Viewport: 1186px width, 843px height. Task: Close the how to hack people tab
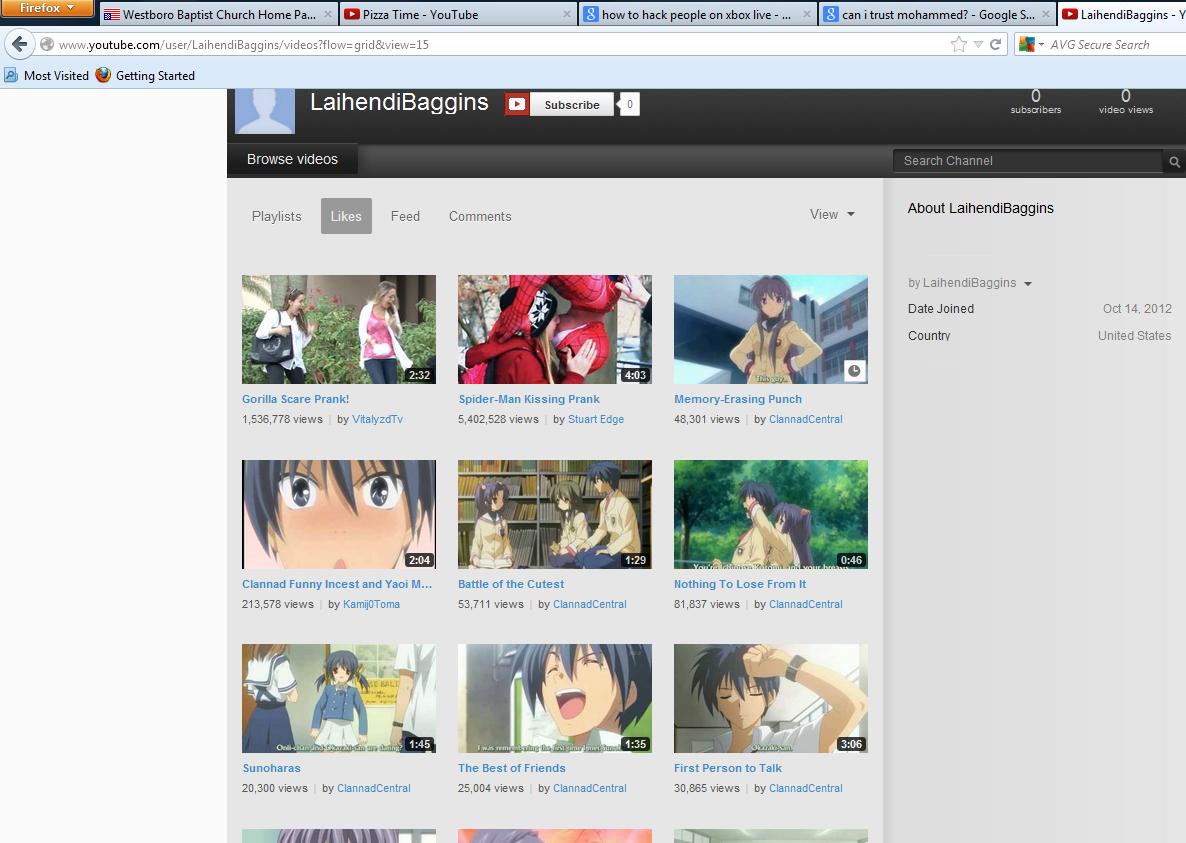point(807,14)
